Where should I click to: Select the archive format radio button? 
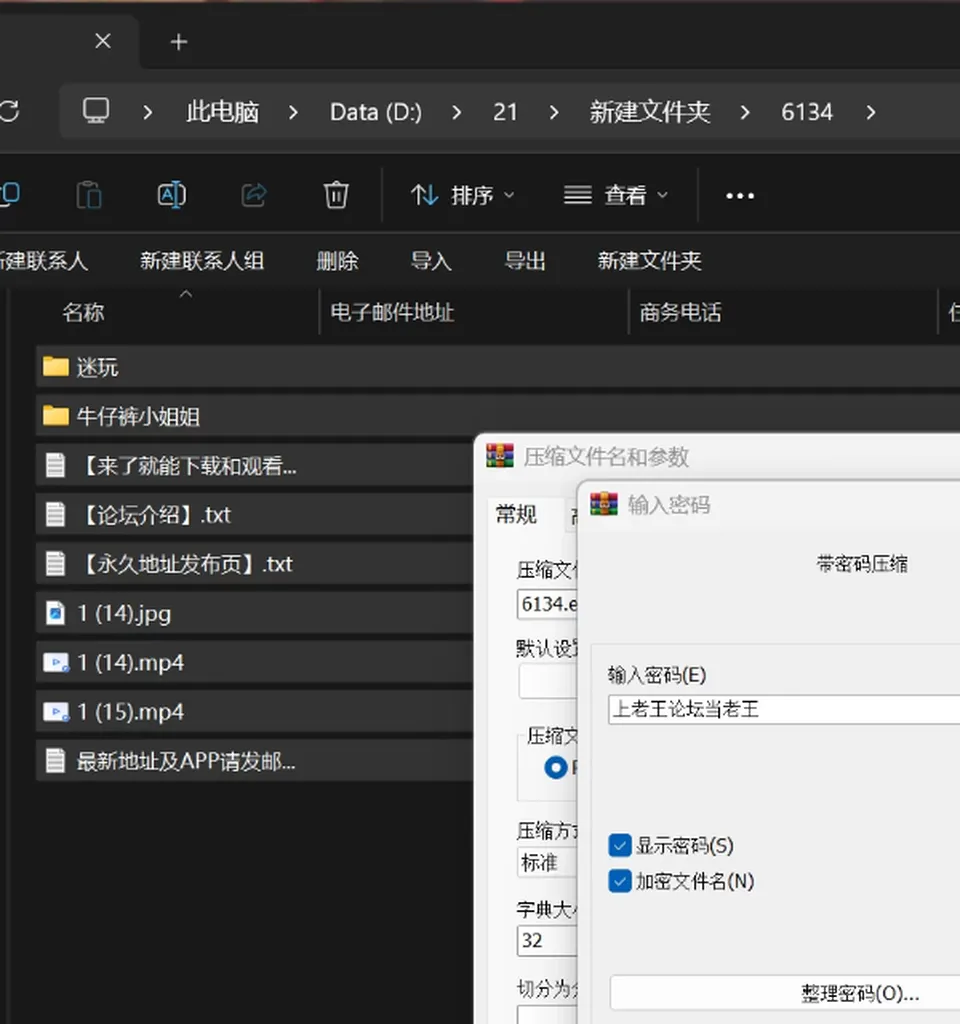click(556, 767)
